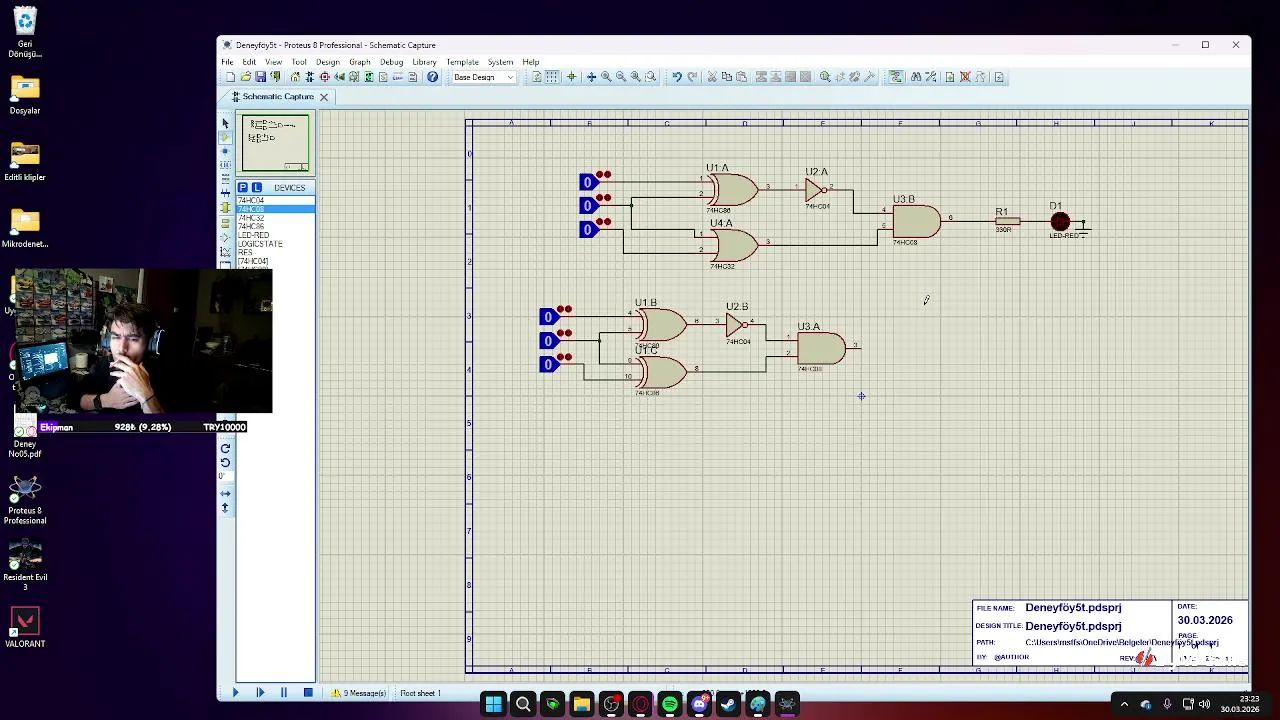This screenshot has height=720, width=1280.
Task: Toggle the top logic state near U1:B
Action: pyautogui.click(x=548, y=317)
